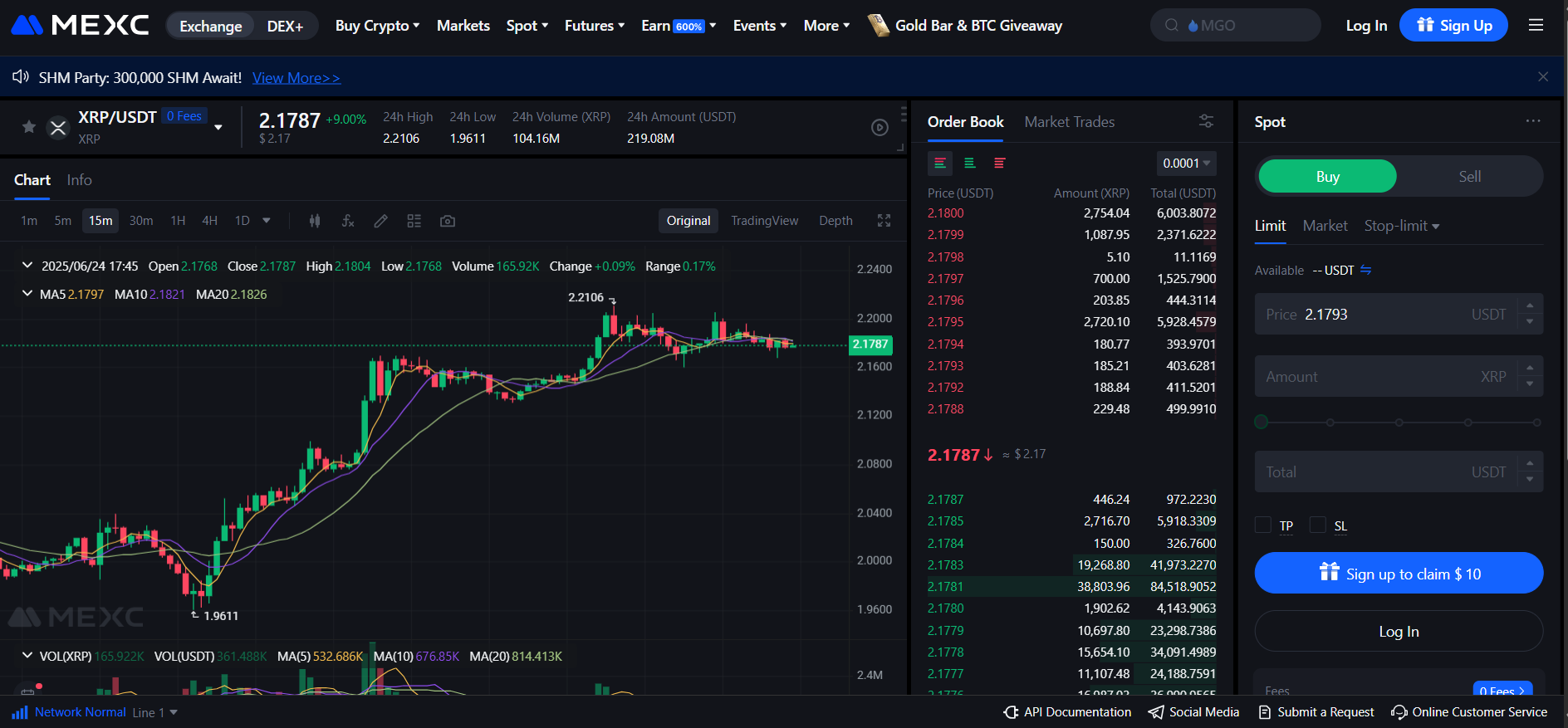Switch to Sell side

(1469, 176)
